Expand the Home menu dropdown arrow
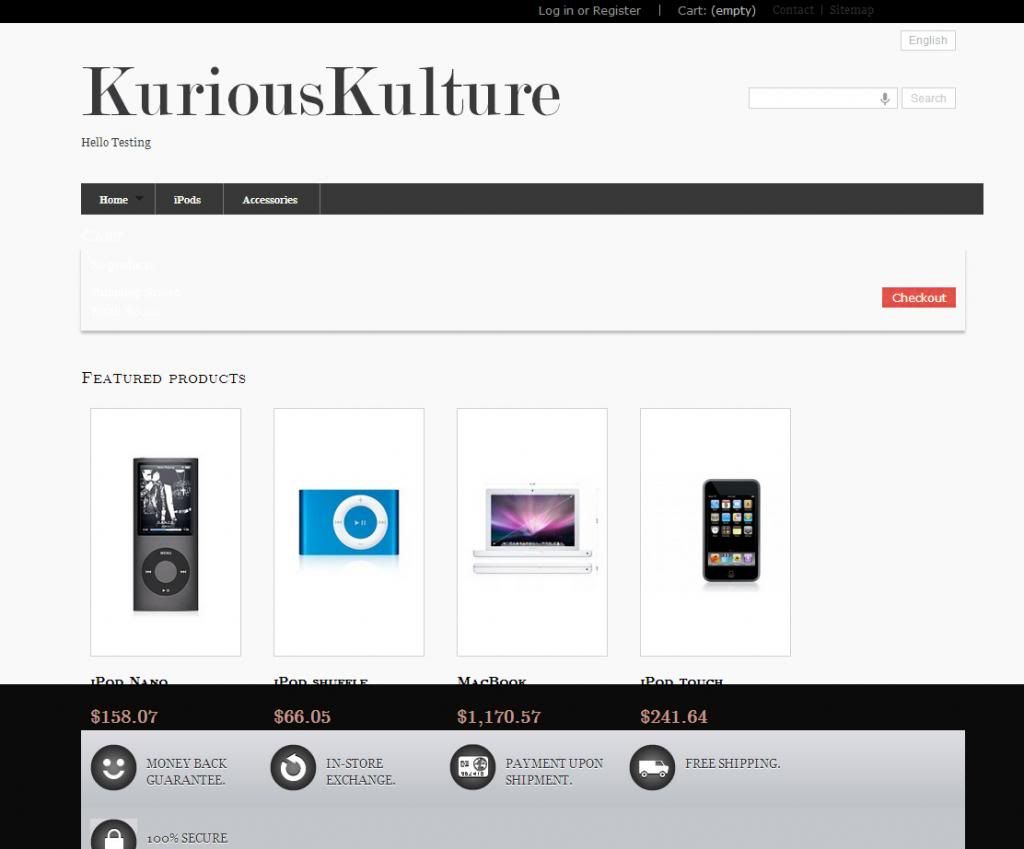 click(140, 199)
